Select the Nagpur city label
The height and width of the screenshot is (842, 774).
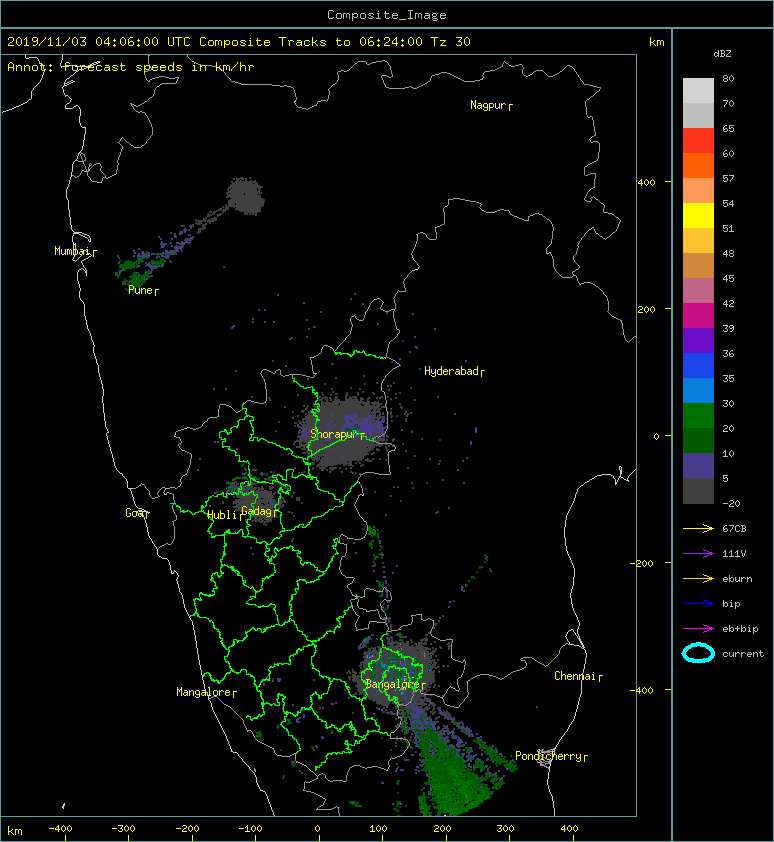pyautogui.click(x=491, y=105)
